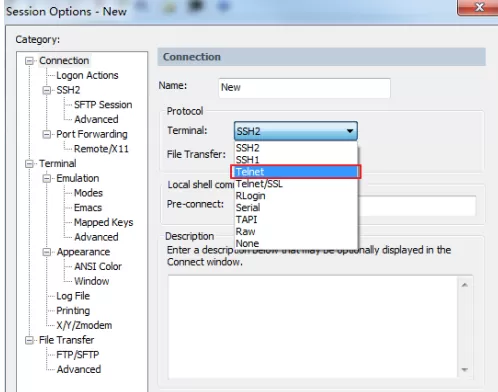Screen dimensions: 498x392
Task: Select SSH2 category in tree
Action: tap(68, 90)
